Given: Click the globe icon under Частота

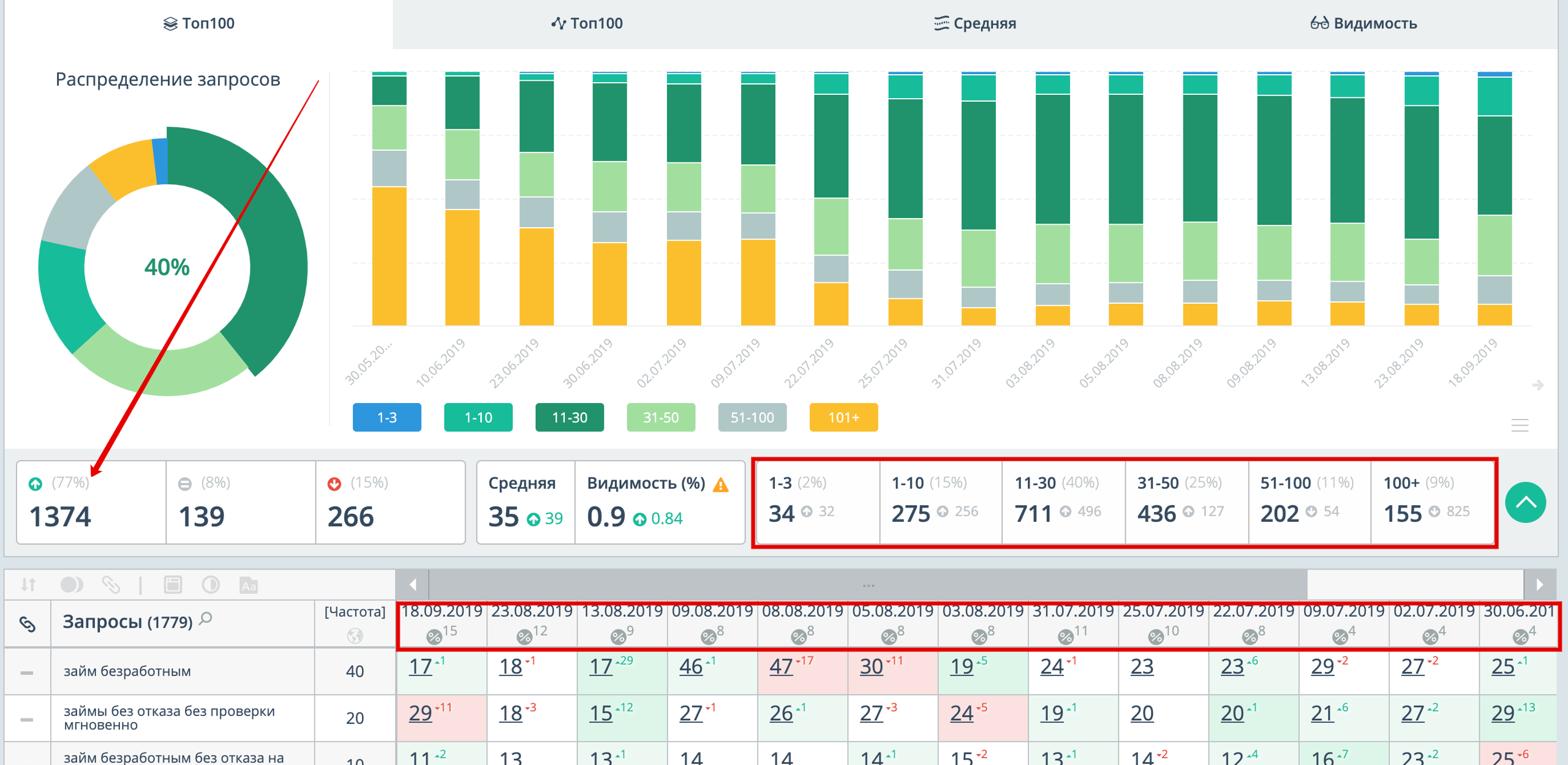Looking at the screenshot, I should (355, 636).
